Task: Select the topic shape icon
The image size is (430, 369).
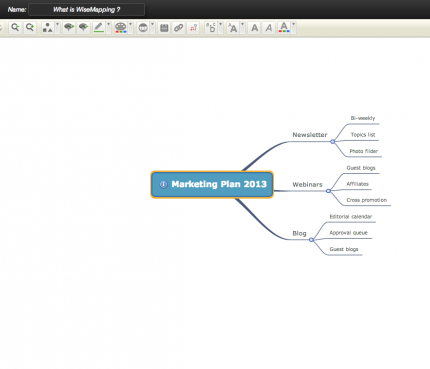Action: coord(48,28)
